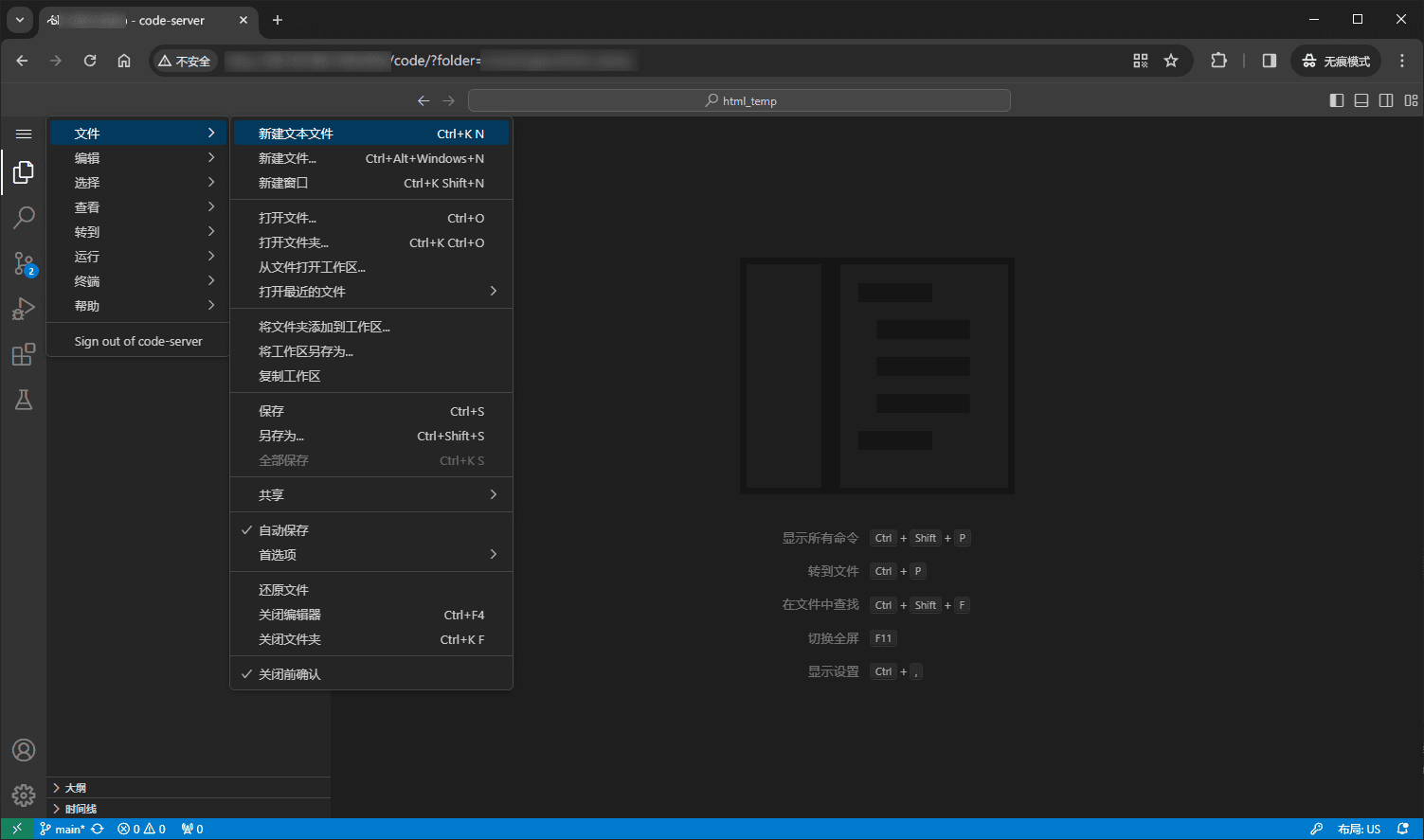Open the QR code icon in address bar
1424x840 pixels.
click(x=1141, y=61)
